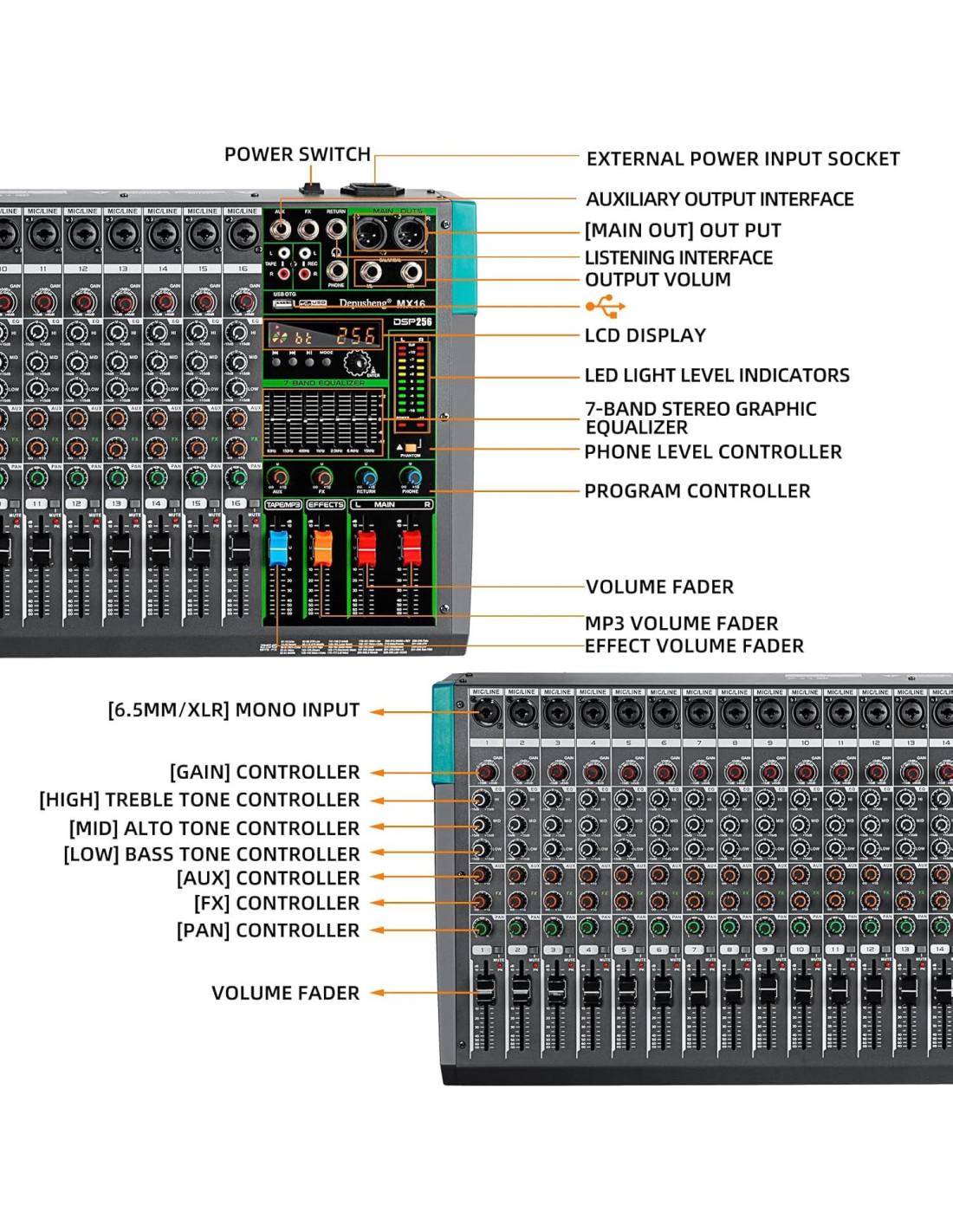Image resolution: width=953 pixels, height=1232 pixels.
Task: Click the red GAIN knob on channel 1
Action: [487, 772]
